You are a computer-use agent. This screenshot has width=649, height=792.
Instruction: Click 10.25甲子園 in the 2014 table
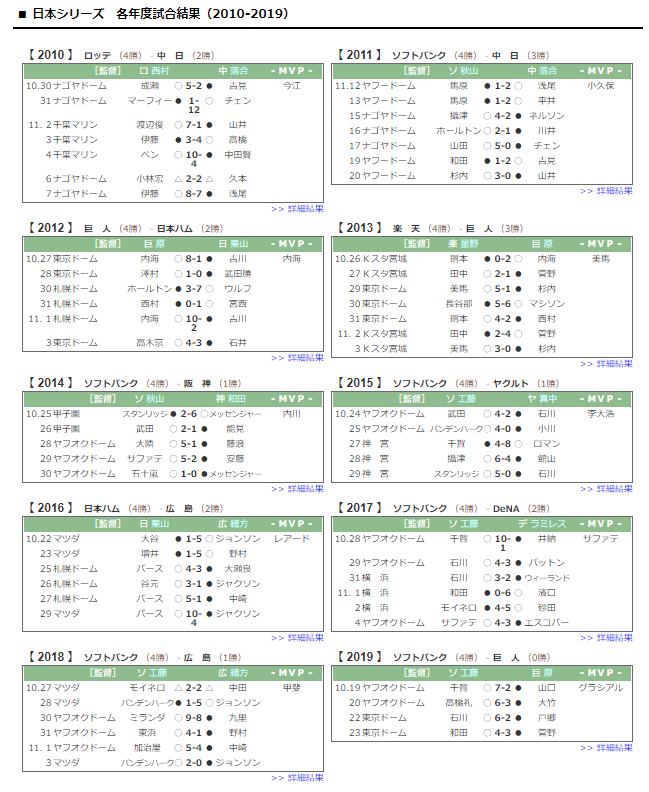pos(53,414)
